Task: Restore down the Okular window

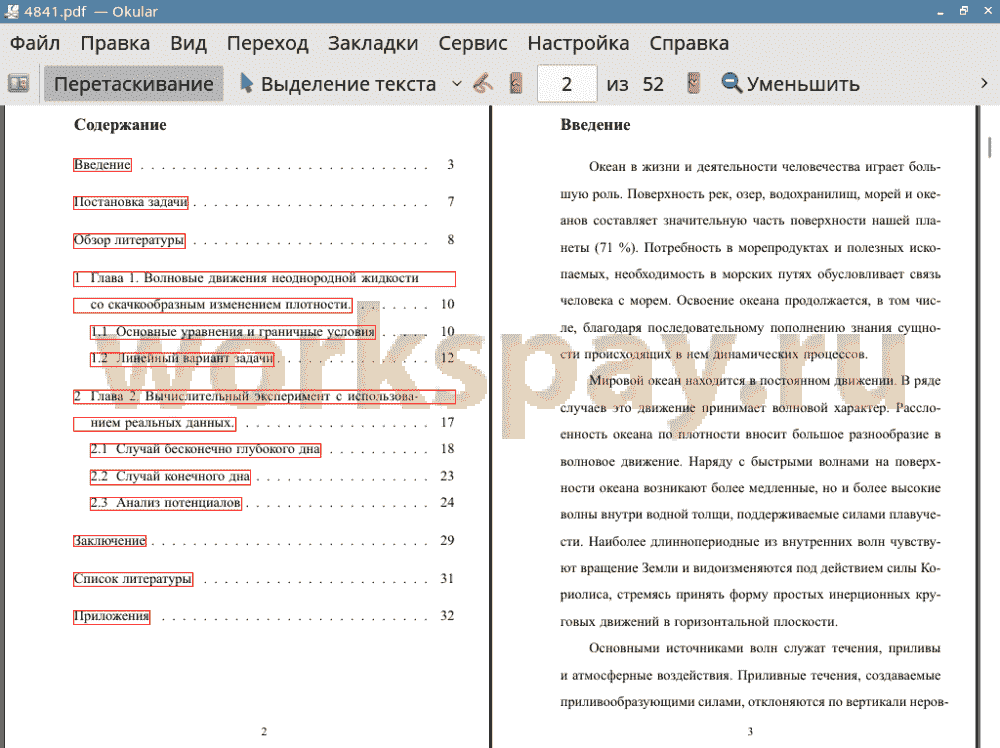Action: (x=964, y=11)
